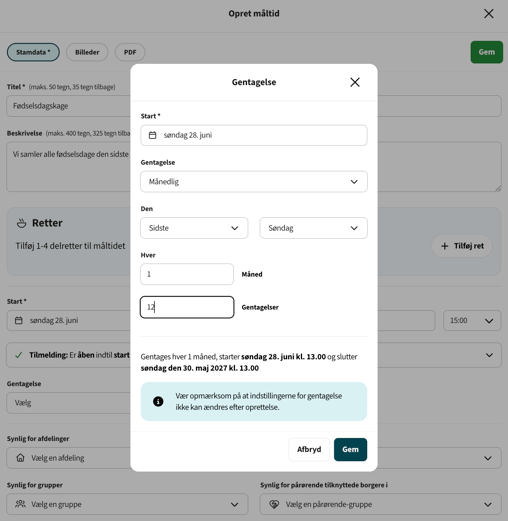This screenshot has width=508, height=521.
Task: Click the Gentagelser count input field
Action: click(x=187, y=307)
